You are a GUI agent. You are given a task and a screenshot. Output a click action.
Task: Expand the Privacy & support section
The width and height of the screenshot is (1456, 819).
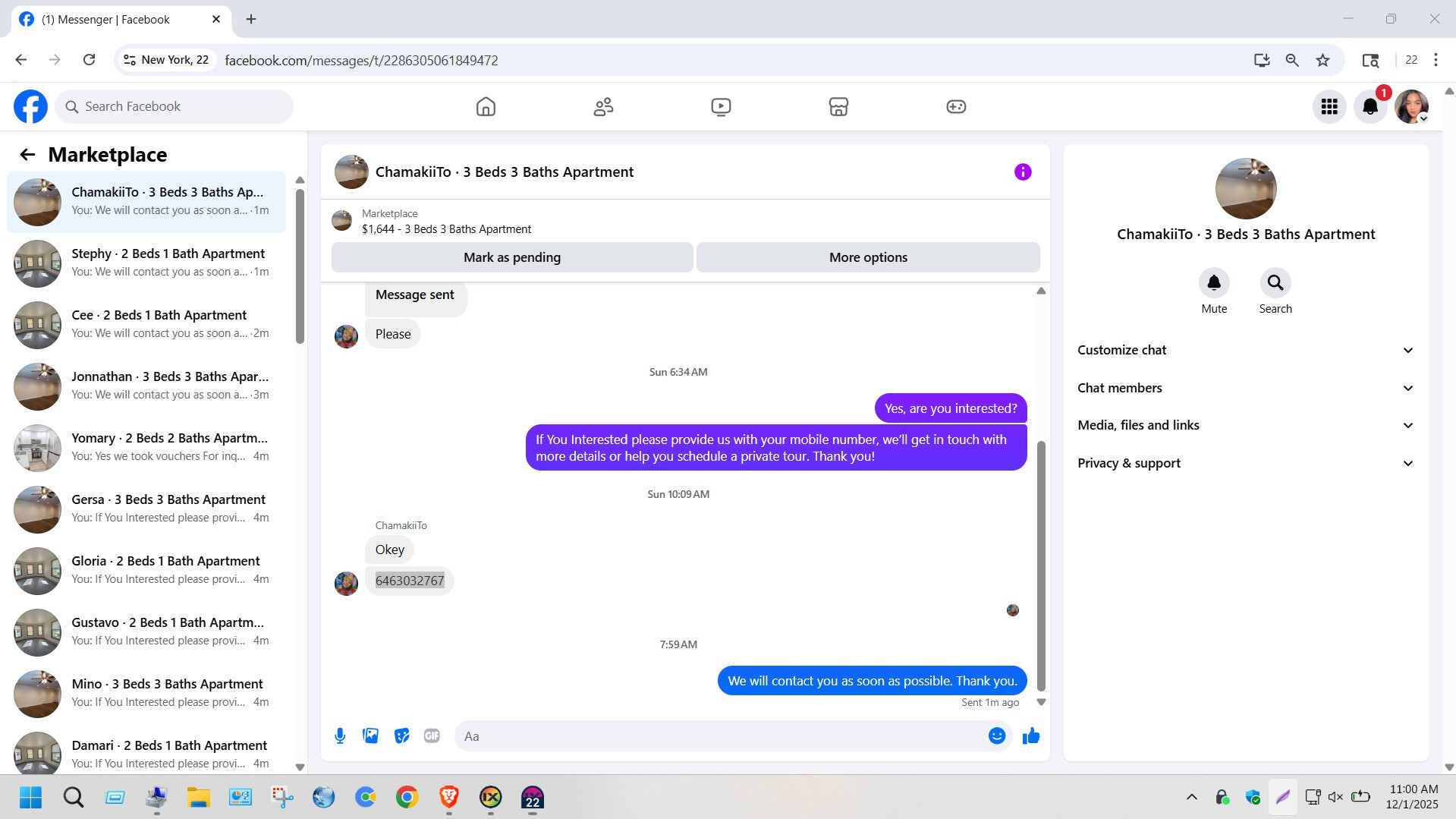(x=1246, y=464)
